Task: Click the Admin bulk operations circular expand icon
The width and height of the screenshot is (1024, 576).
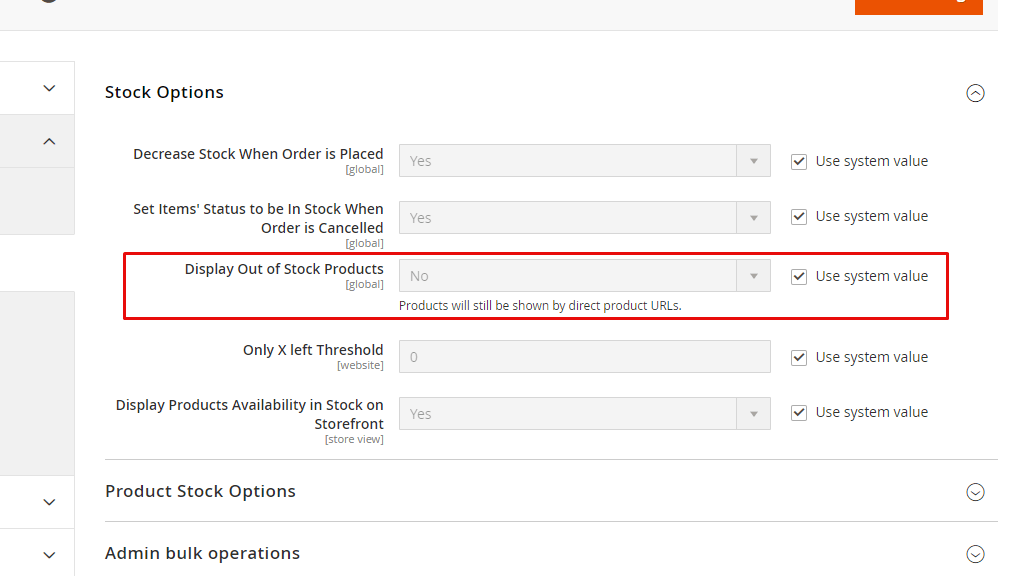Action: (x=975, y=554)
